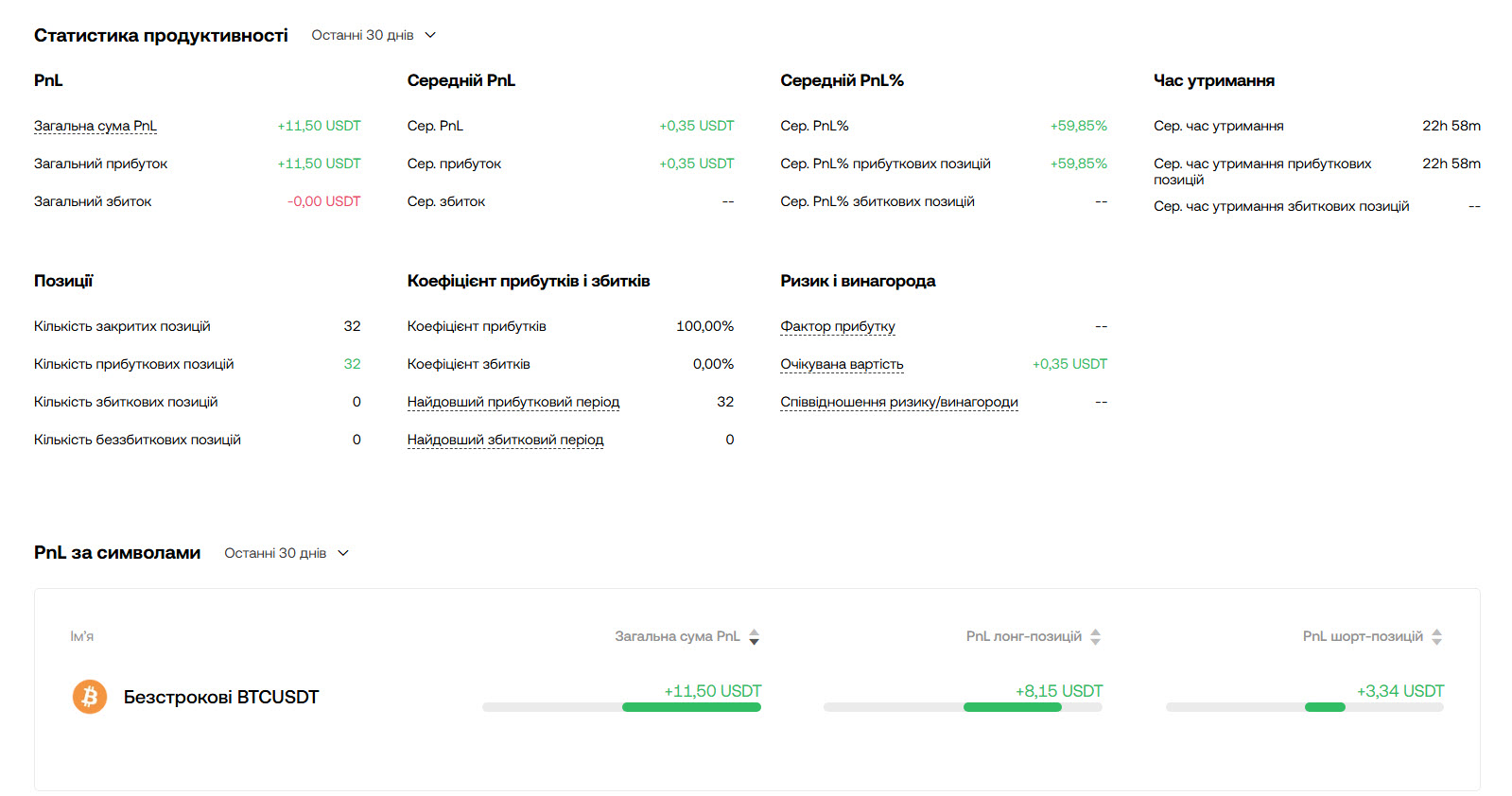This screenshot has height=796, width=1512.
Task: Click the +11,50 USDT value in BTCUSDT row
Action: pos(712,691)
